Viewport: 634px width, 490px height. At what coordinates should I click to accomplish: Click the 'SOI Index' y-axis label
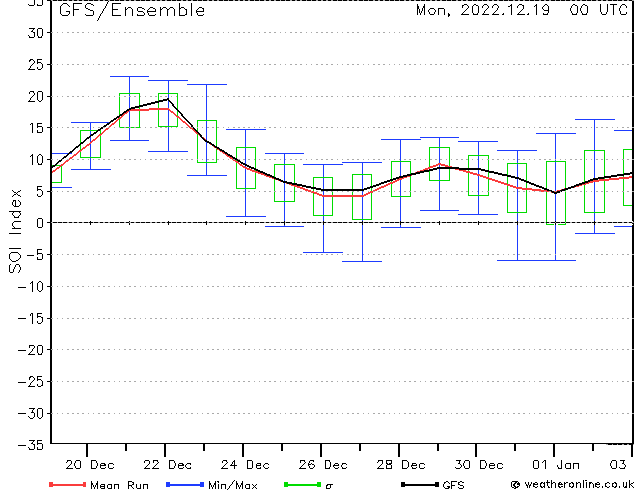[15, 231]
